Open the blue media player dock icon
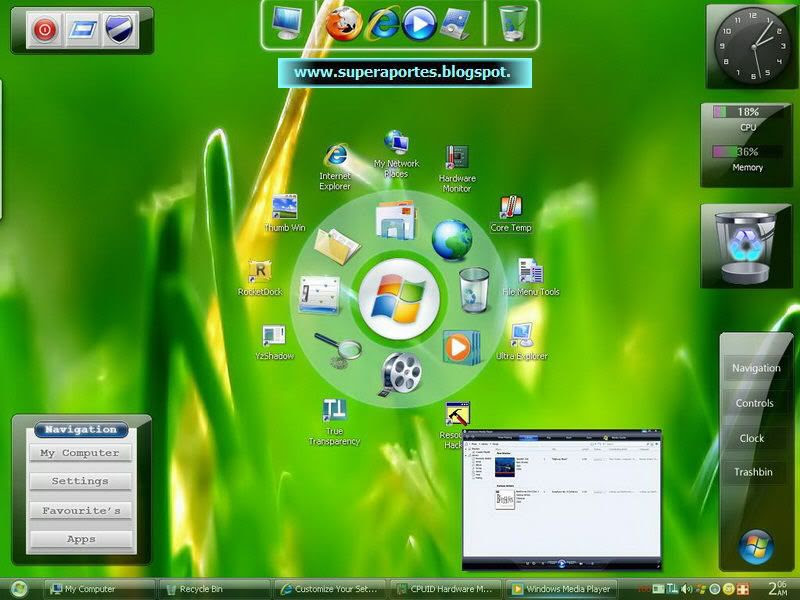This screenshot has height=600, width=800. (x=419, y=23)
